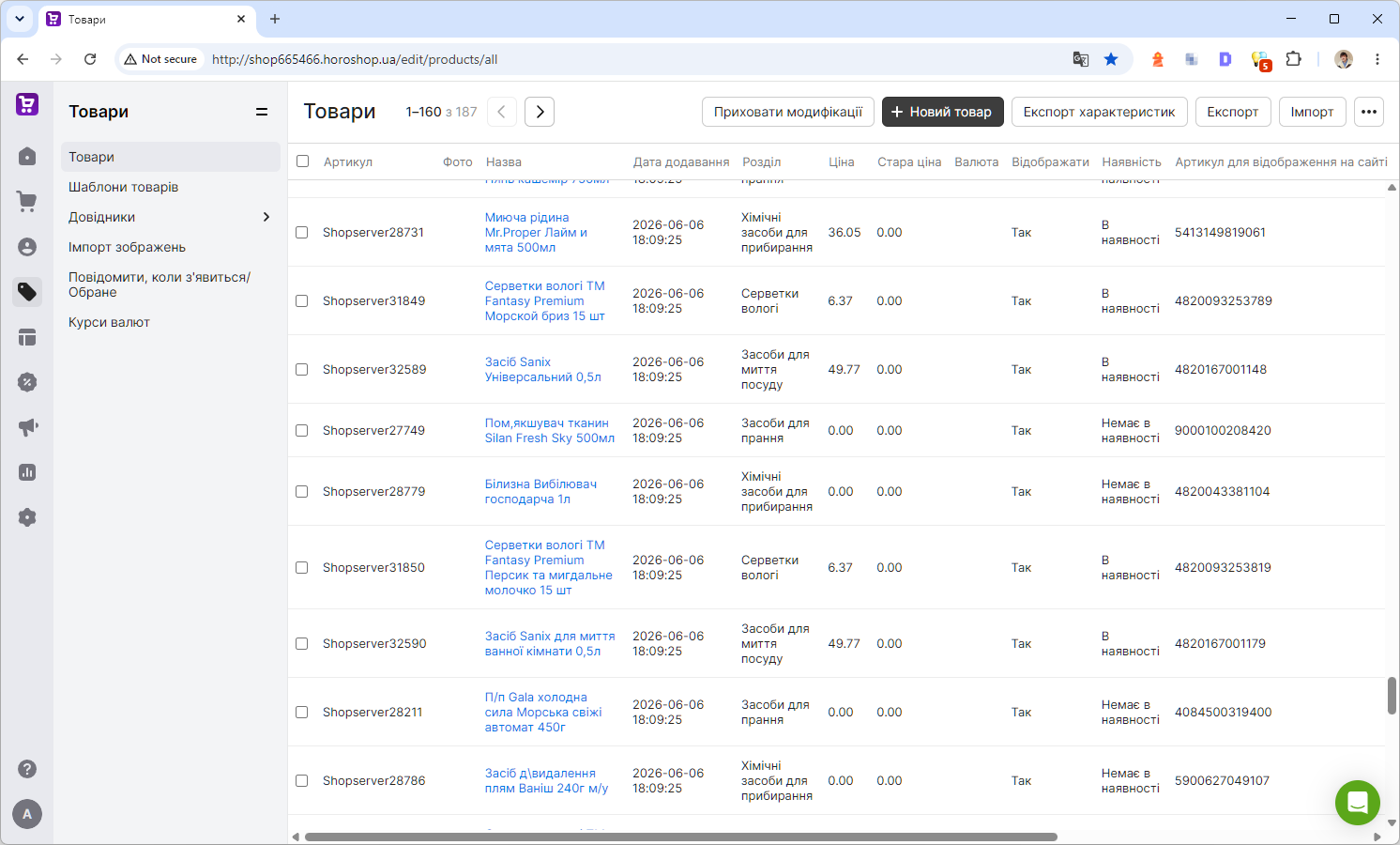1400x845 pixels.
Task: Collapse the Товари side menu via hamburger icon
Action: (262, 112)
